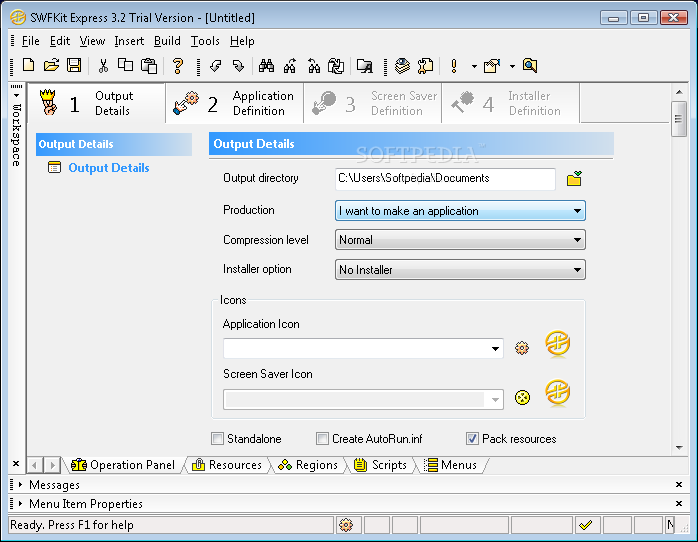Click the Build exclamation mark icon
This screenshot has height=542, width=698.
click(x=454, y=66)
